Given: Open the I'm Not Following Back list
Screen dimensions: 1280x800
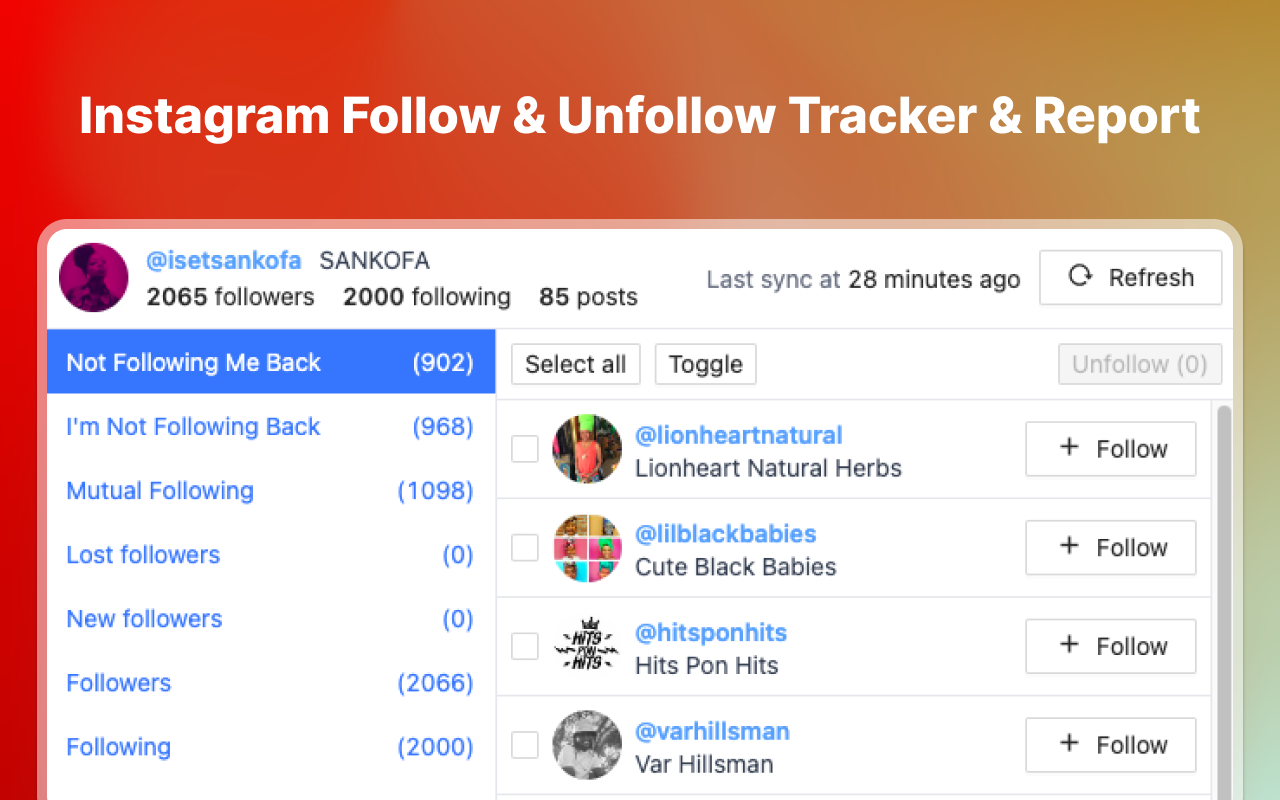Looking at the screenshot, I should tap(193, 427).
